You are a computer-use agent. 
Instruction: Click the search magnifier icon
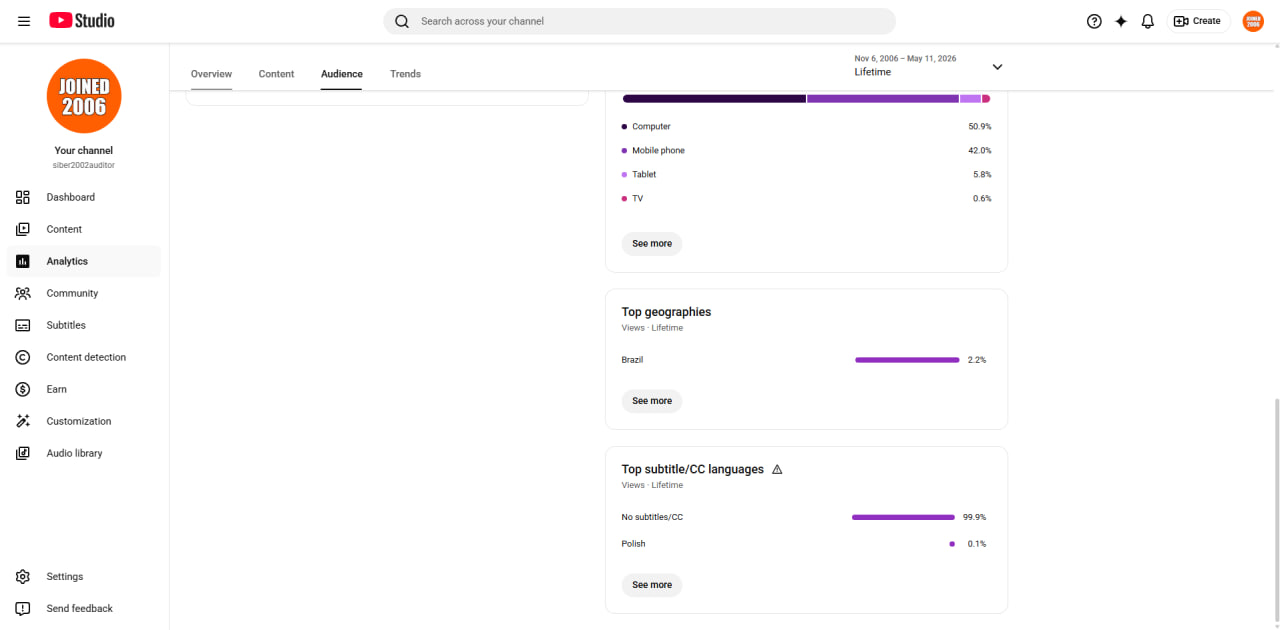402,21
